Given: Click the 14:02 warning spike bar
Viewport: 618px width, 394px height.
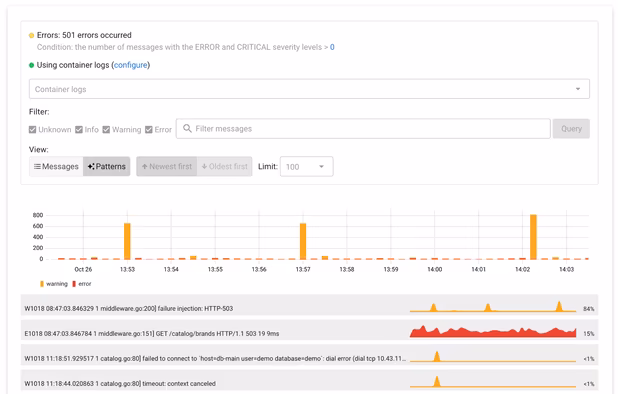Looking at the screenshot, I should point(533,237).
